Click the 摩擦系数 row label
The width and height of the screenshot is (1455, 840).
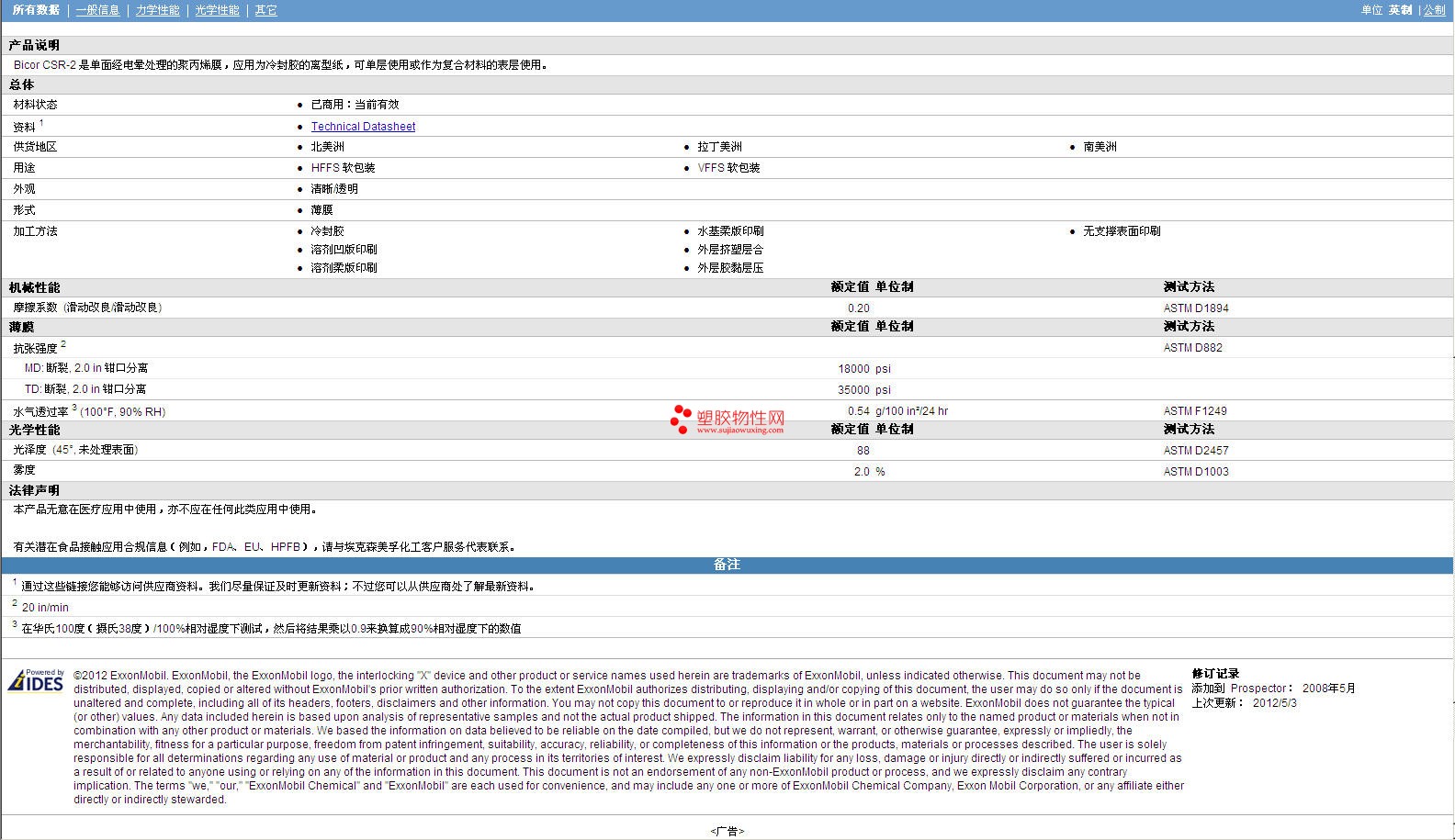coord(87,308)
